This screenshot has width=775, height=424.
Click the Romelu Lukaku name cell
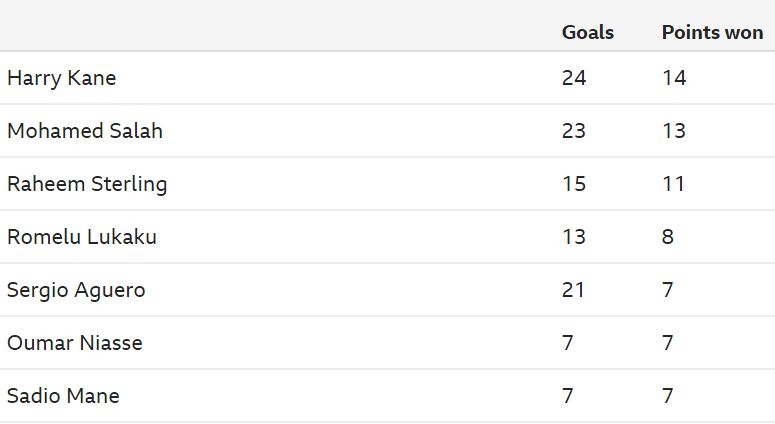(82, 237)
